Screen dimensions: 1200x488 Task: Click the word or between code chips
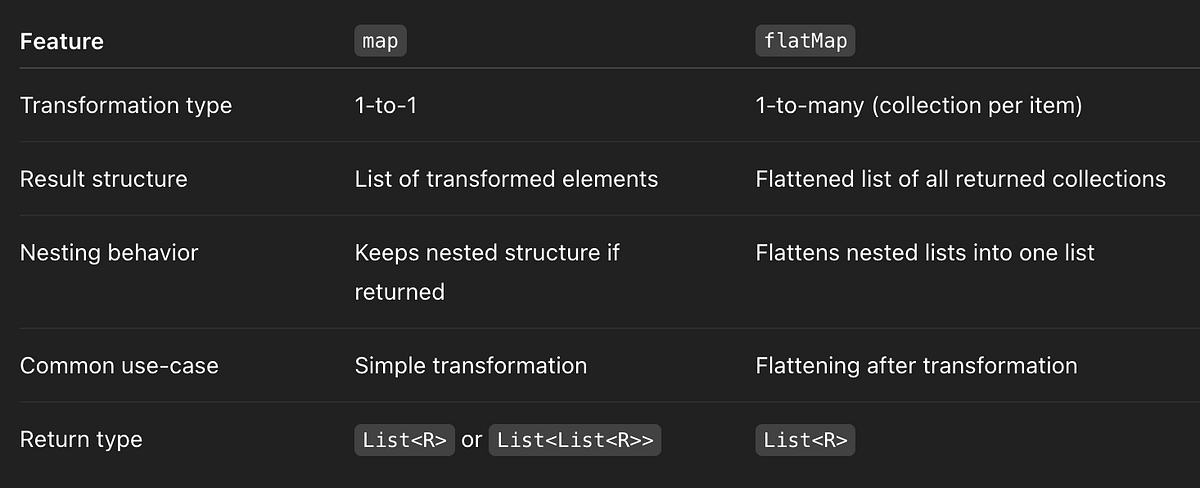(472, 440)
